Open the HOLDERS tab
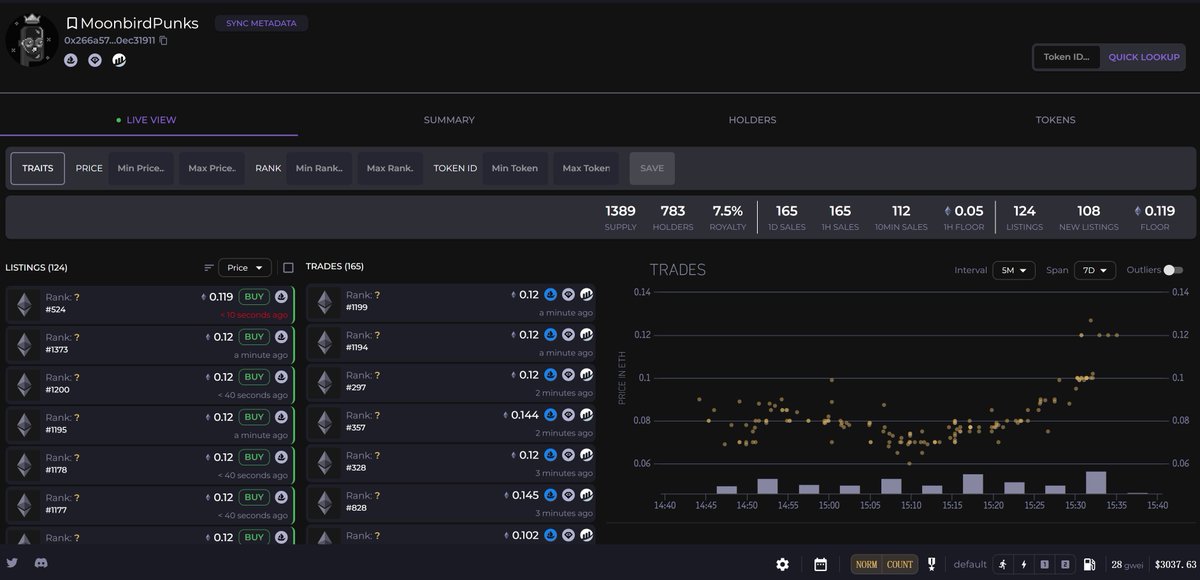1200x580 pixels. tap(752, 120)
